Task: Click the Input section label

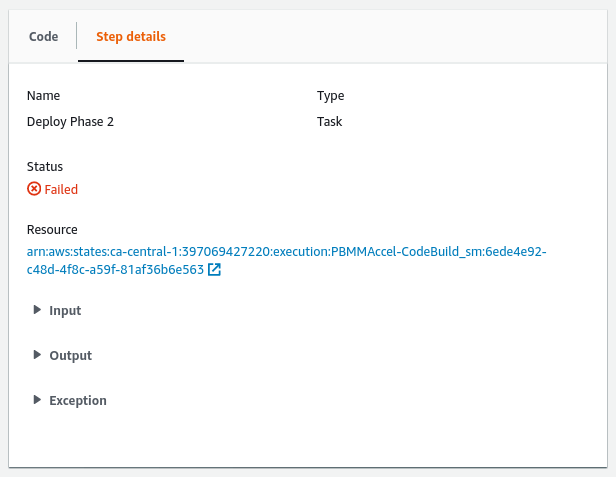Action: (65, 311)
